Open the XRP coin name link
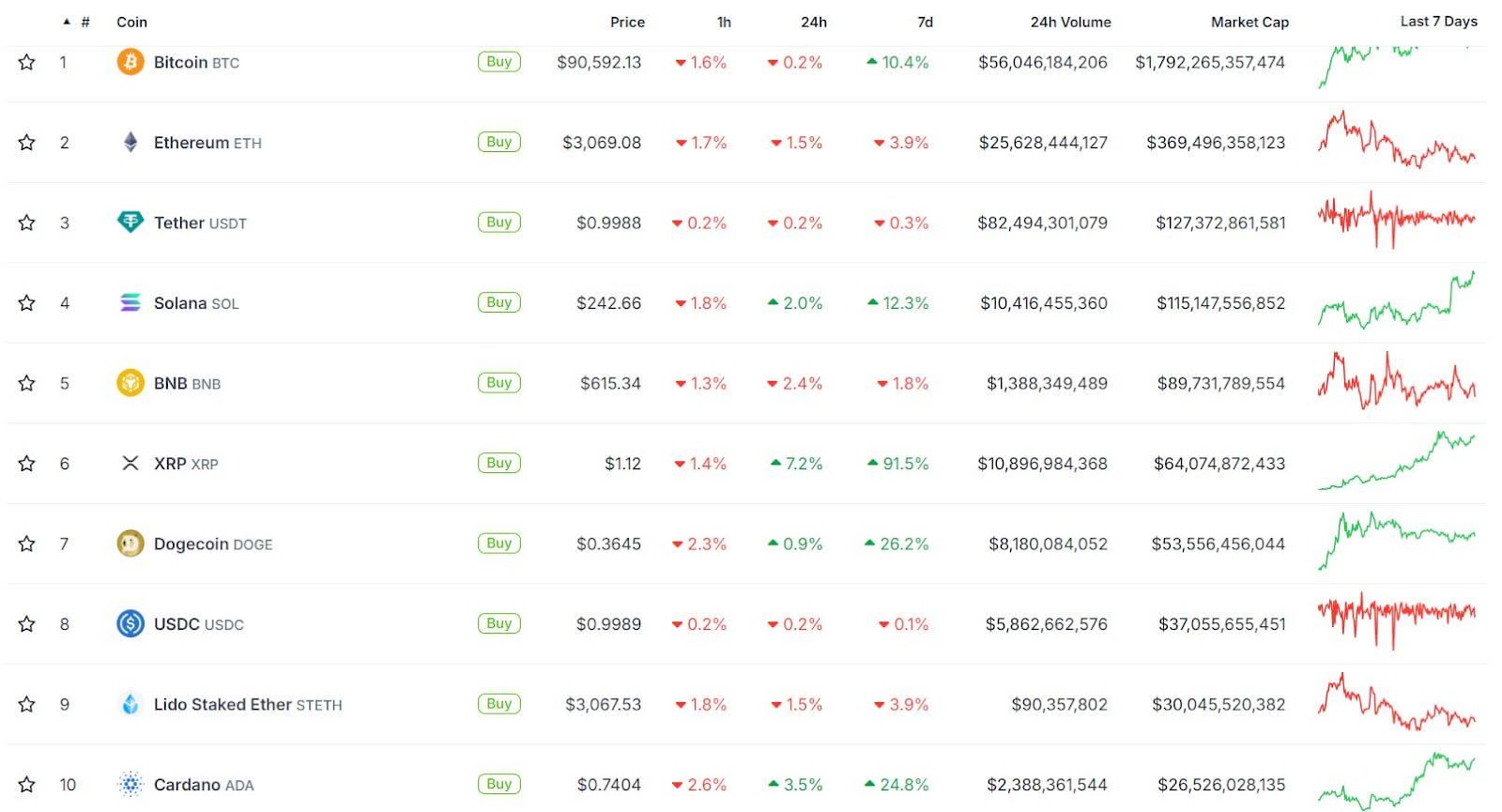1502x812 pixels. click(x=186, y=464)
